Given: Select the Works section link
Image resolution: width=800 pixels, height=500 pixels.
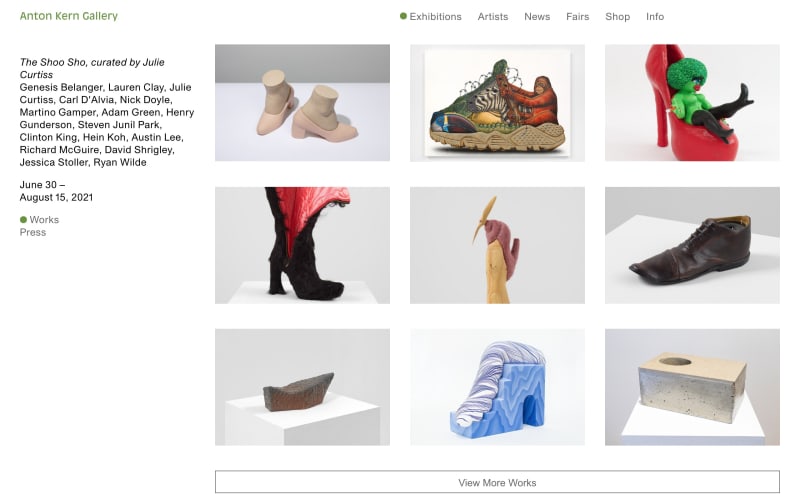Looking at the screenshot, I should point(44,220).
